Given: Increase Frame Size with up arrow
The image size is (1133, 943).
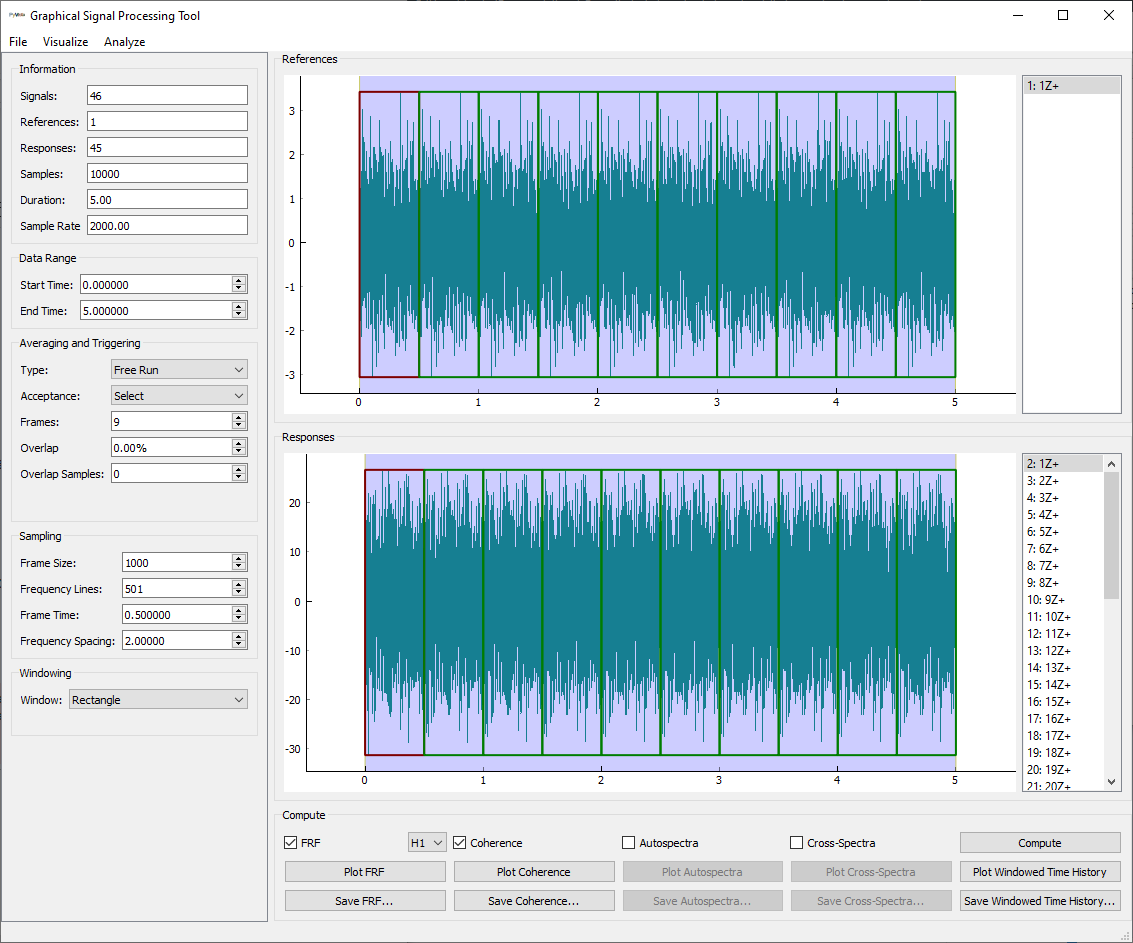Looking at the screenshot, I should [238, 559].
